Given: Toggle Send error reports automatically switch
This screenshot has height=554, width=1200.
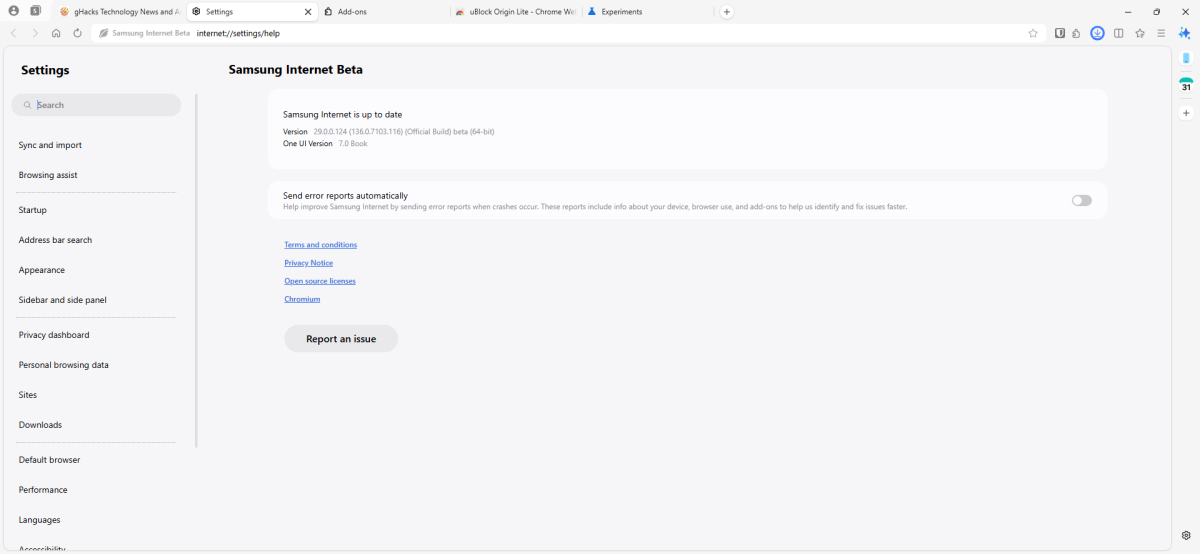Looking at the screenshot, I should tap(1082, 200).
